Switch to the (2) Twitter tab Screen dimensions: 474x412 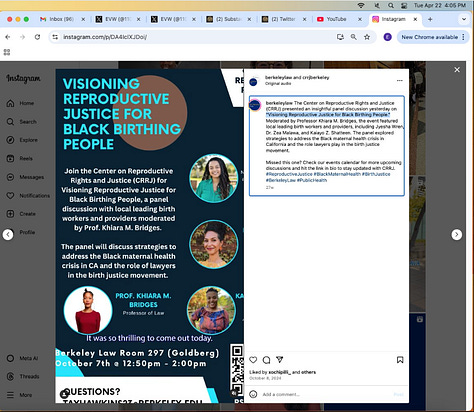tap(284, 19)
